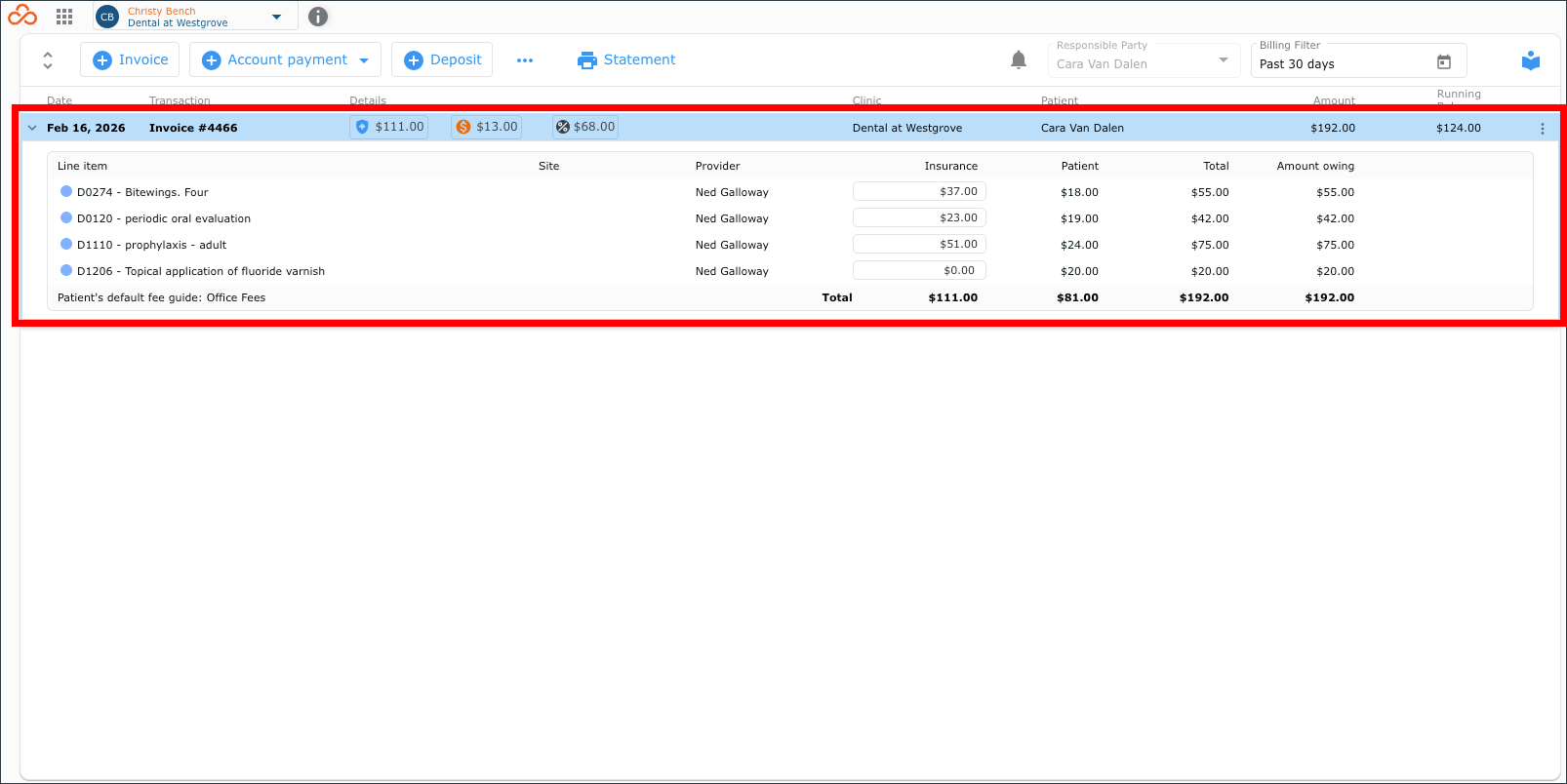This screenshot has height=784, width=1567.
Task: Add a new Deposit
Action: pyautogui.click(x=442, y=59)
